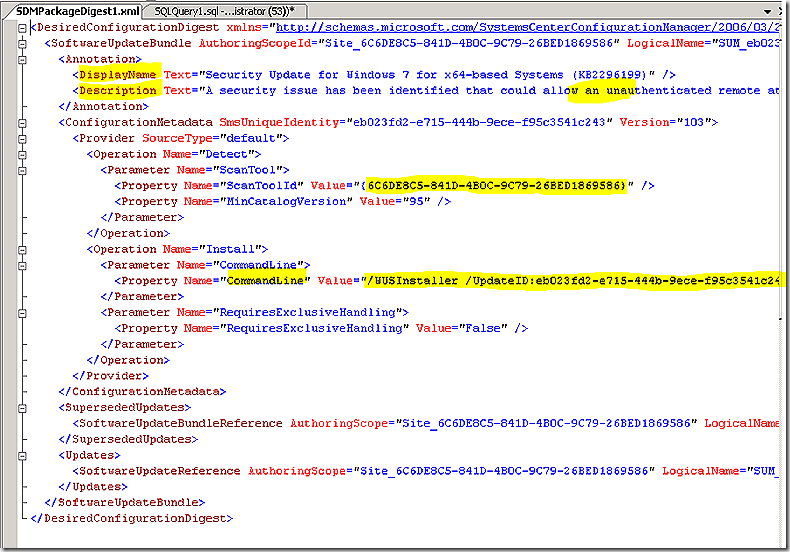Click the AuthoringScopeId attribute name
The width and height of the screenshot is (790, 552).
point(255,43)
